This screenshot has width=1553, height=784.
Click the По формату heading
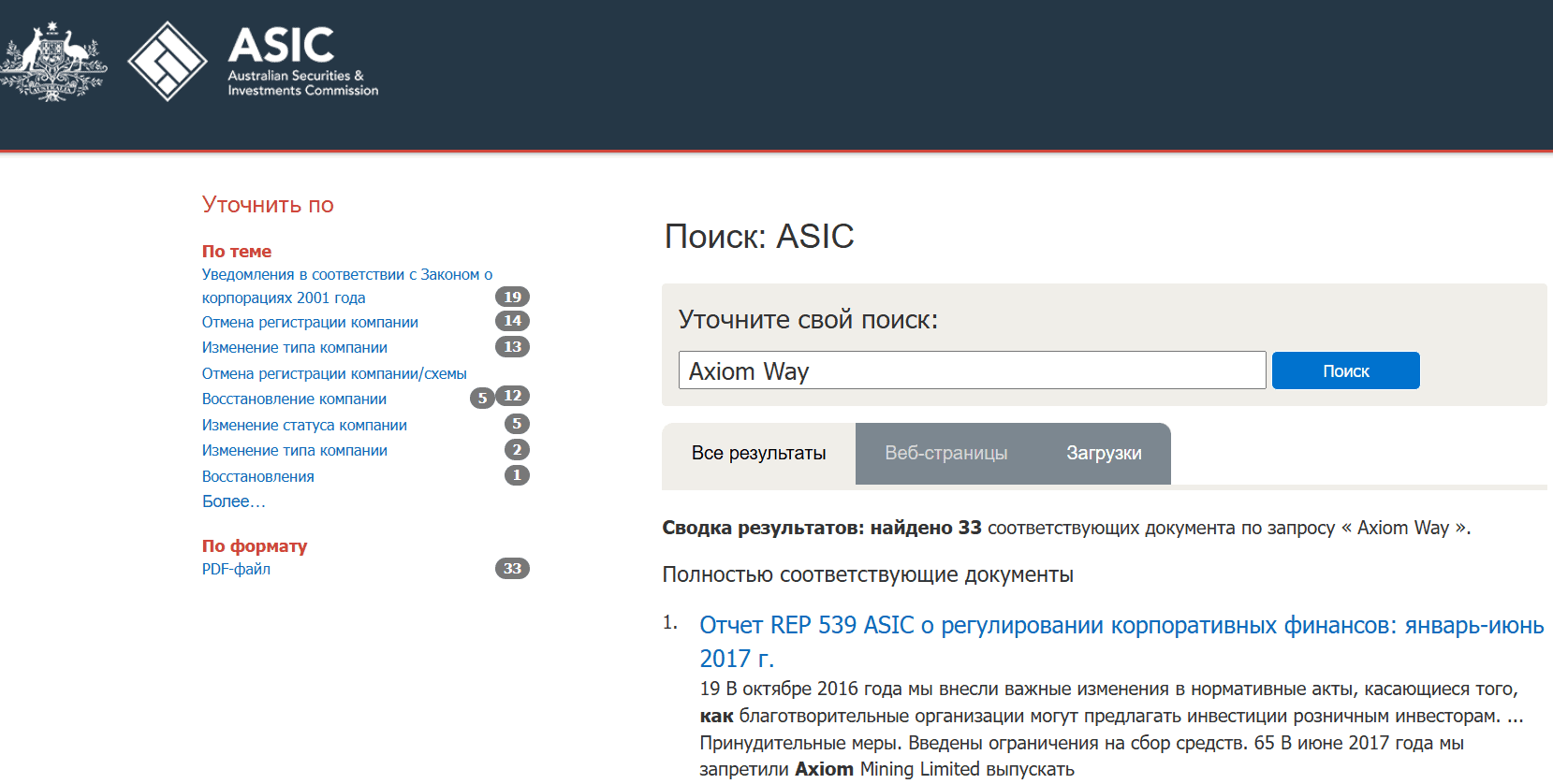(x=255, y=545)
